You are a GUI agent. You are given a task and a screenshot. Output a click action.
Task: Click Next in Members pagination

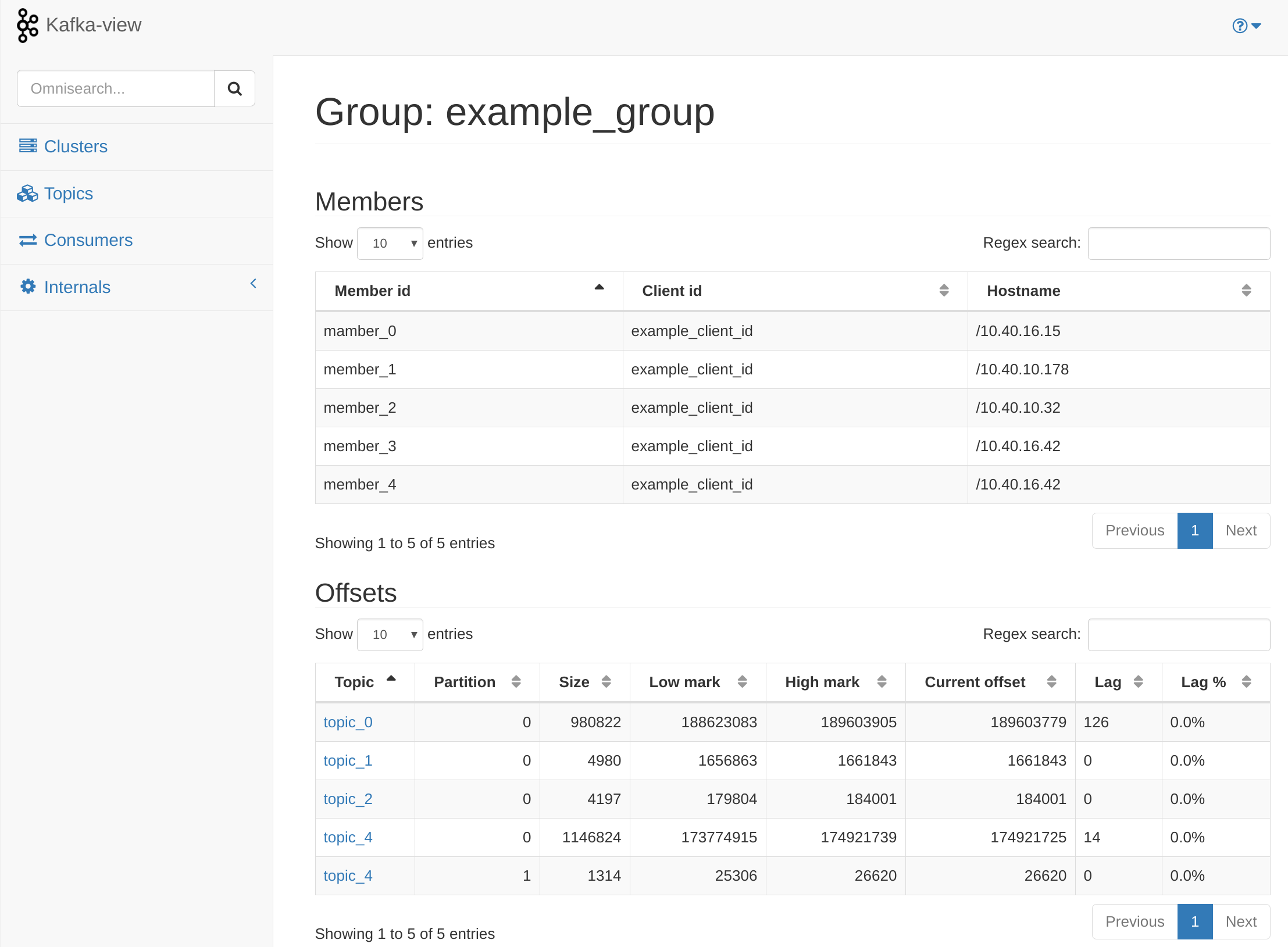(x=1240, y=530)
